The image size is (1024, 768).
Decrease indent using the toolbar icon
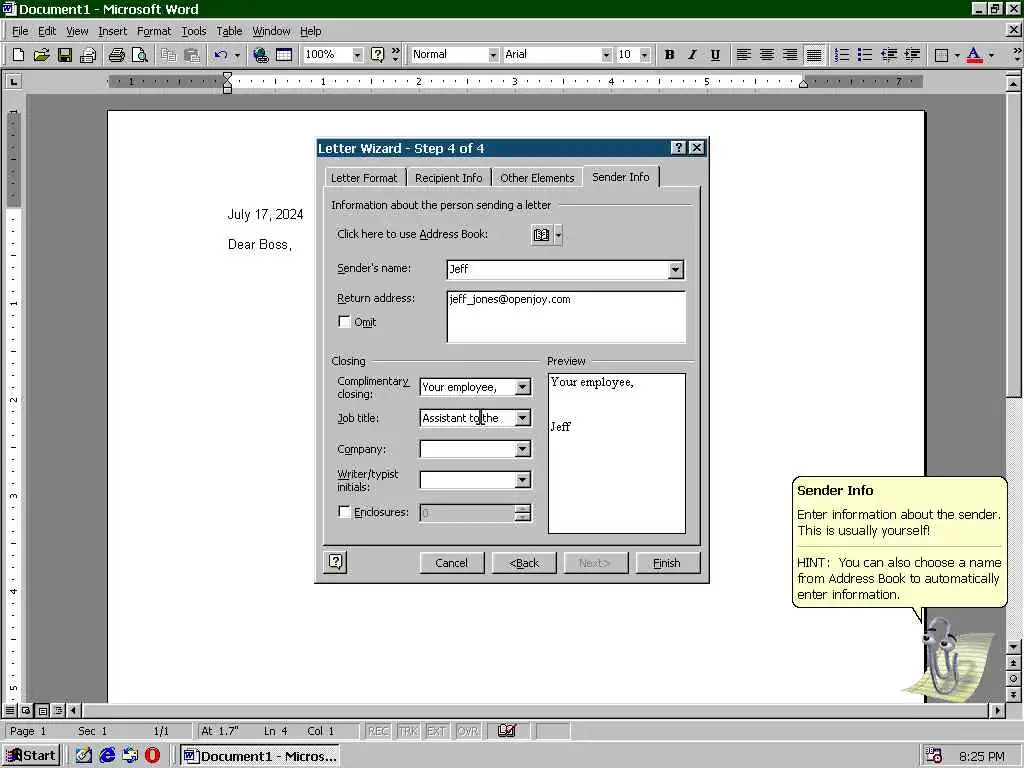(x=888, y=55)
